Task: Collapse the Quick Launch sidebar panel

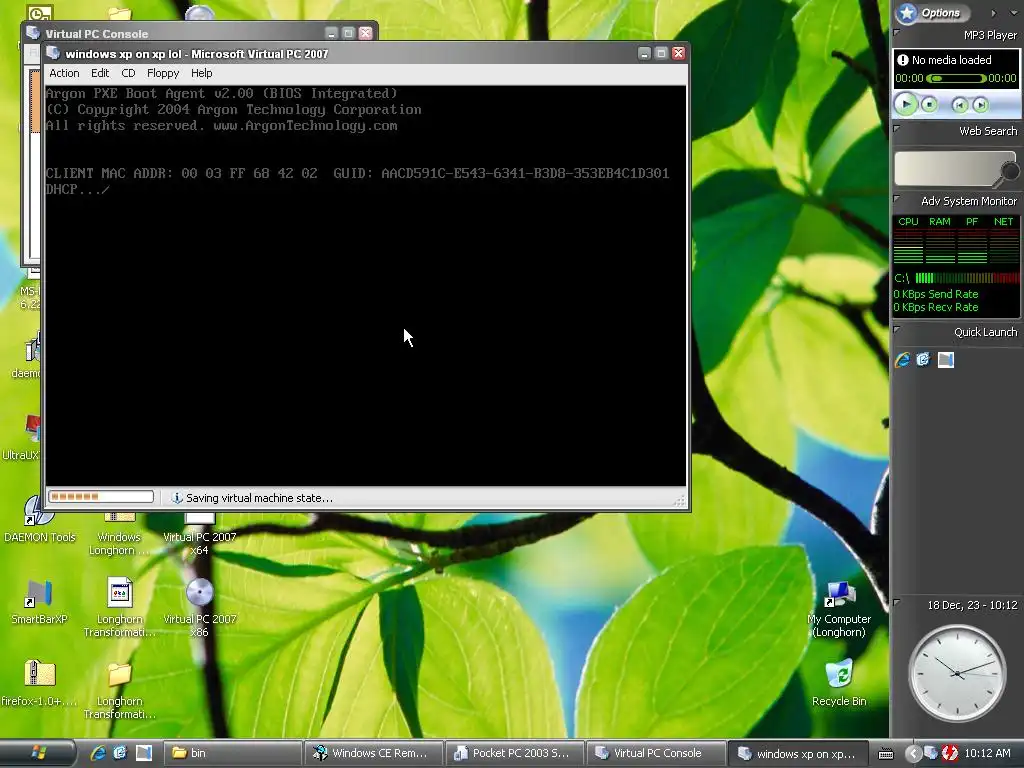Action: (897, 329)
